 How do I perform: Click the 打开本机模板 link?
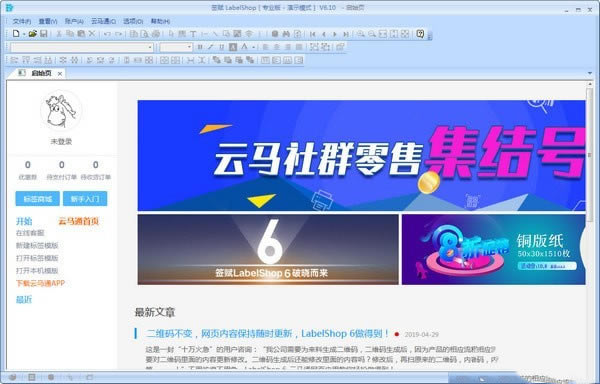tap(37, 271)
